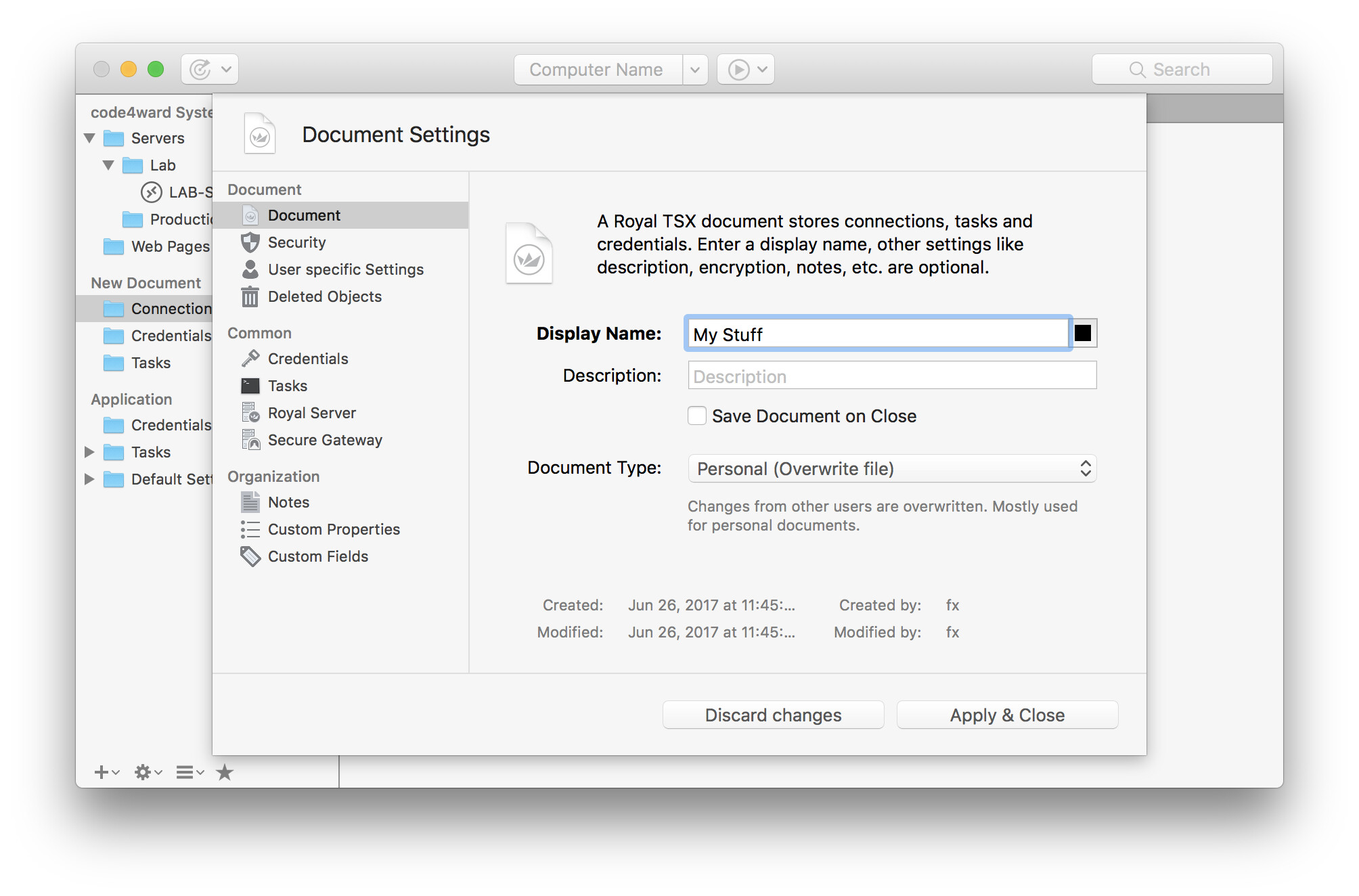This screenshot has height=896, width=1359.
Task: Expand the Default Settings folder
Action: (89, 479)
